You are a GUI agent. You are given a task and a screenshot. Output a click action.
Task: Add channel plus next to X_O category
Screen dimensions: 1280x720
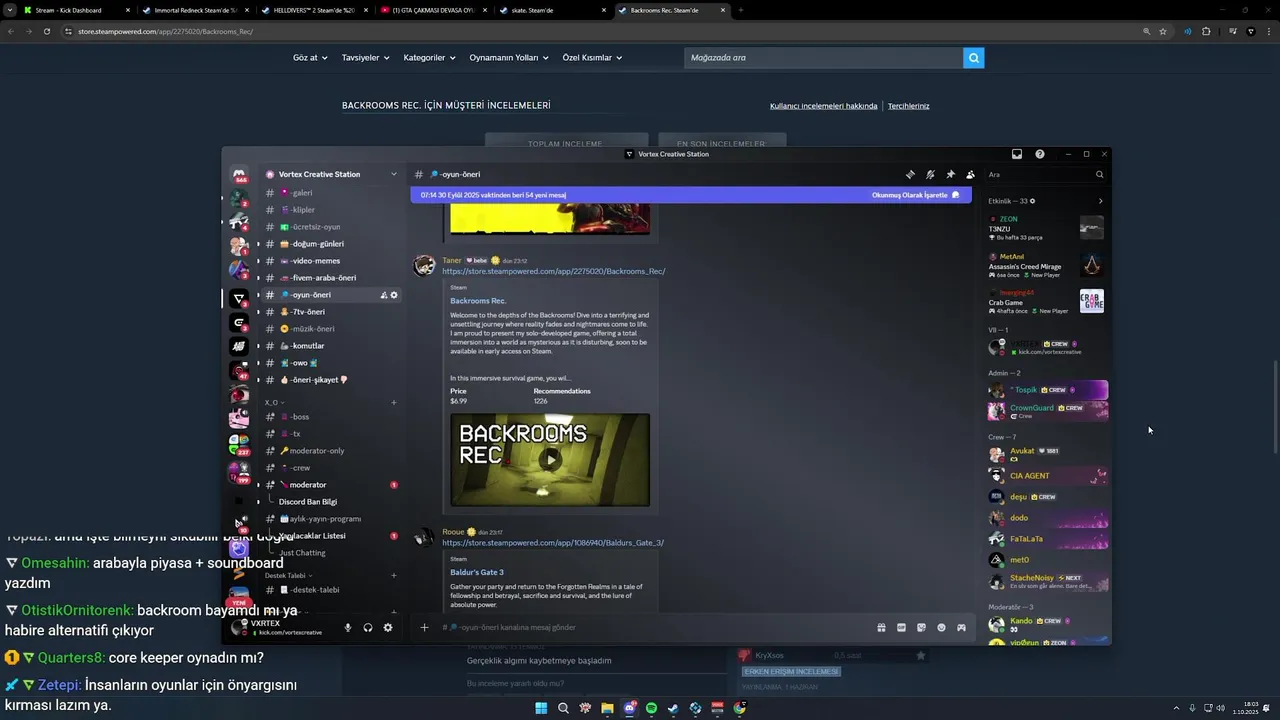tap(394, 402)
